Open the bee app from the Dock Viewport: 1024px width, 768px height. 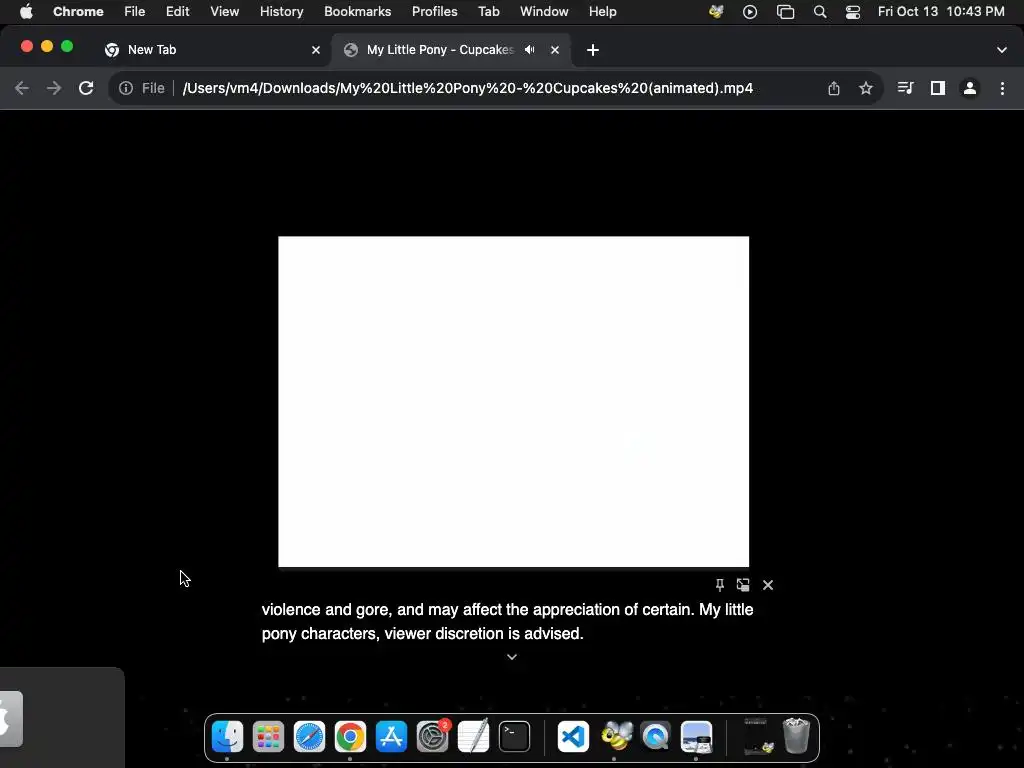point(615,737)
